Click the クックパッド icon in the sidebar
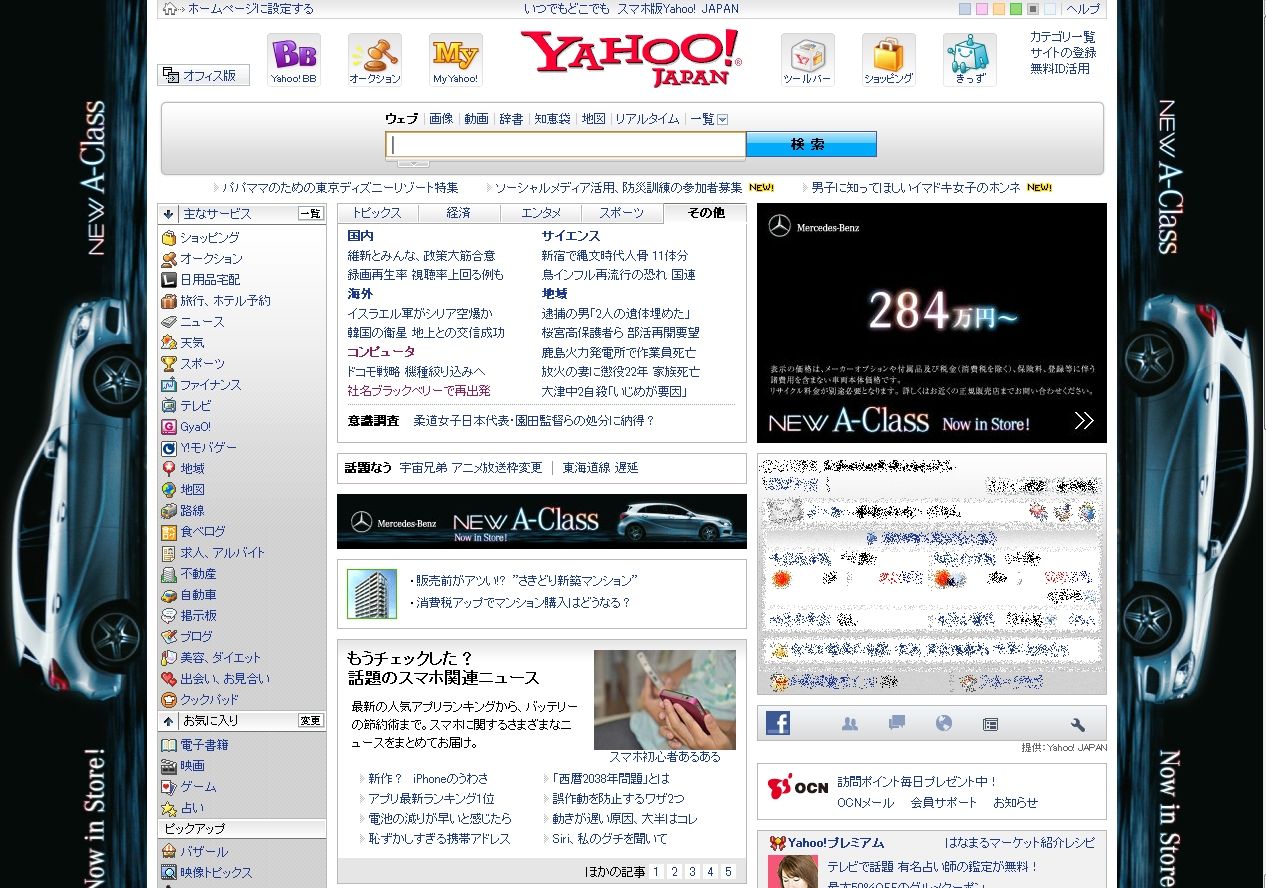The height and width of the screenshot is (888, 1266). pyautogui.click(x=170, y=699)
